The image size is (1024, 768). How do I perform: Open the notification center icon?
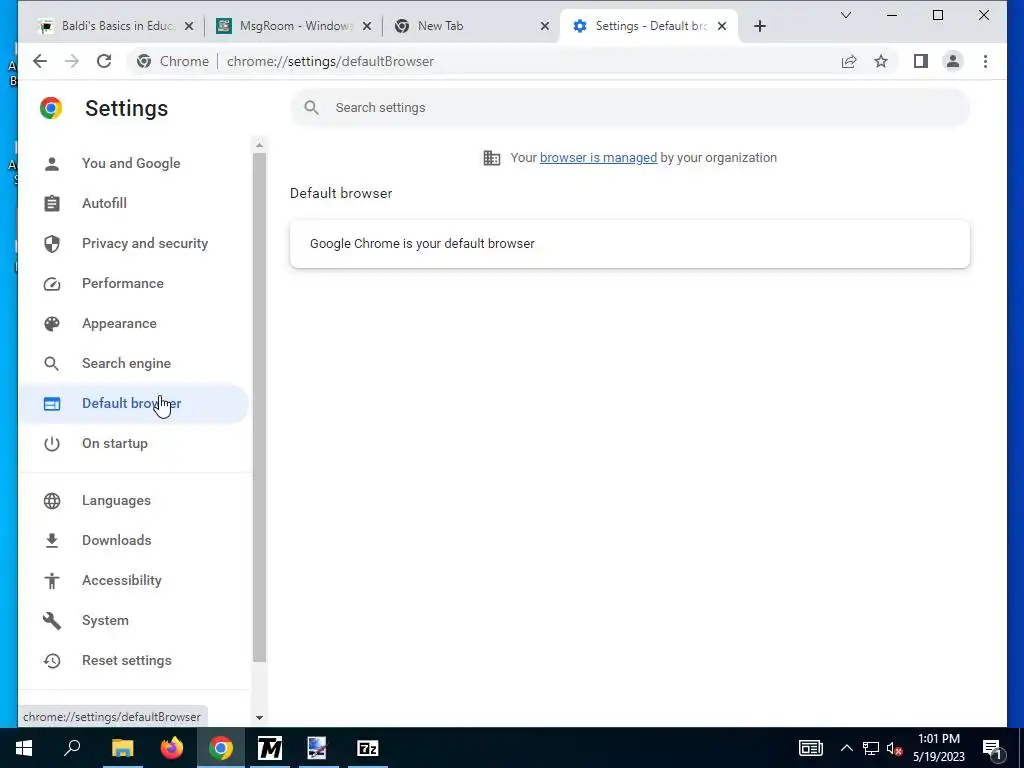point(993,748)
